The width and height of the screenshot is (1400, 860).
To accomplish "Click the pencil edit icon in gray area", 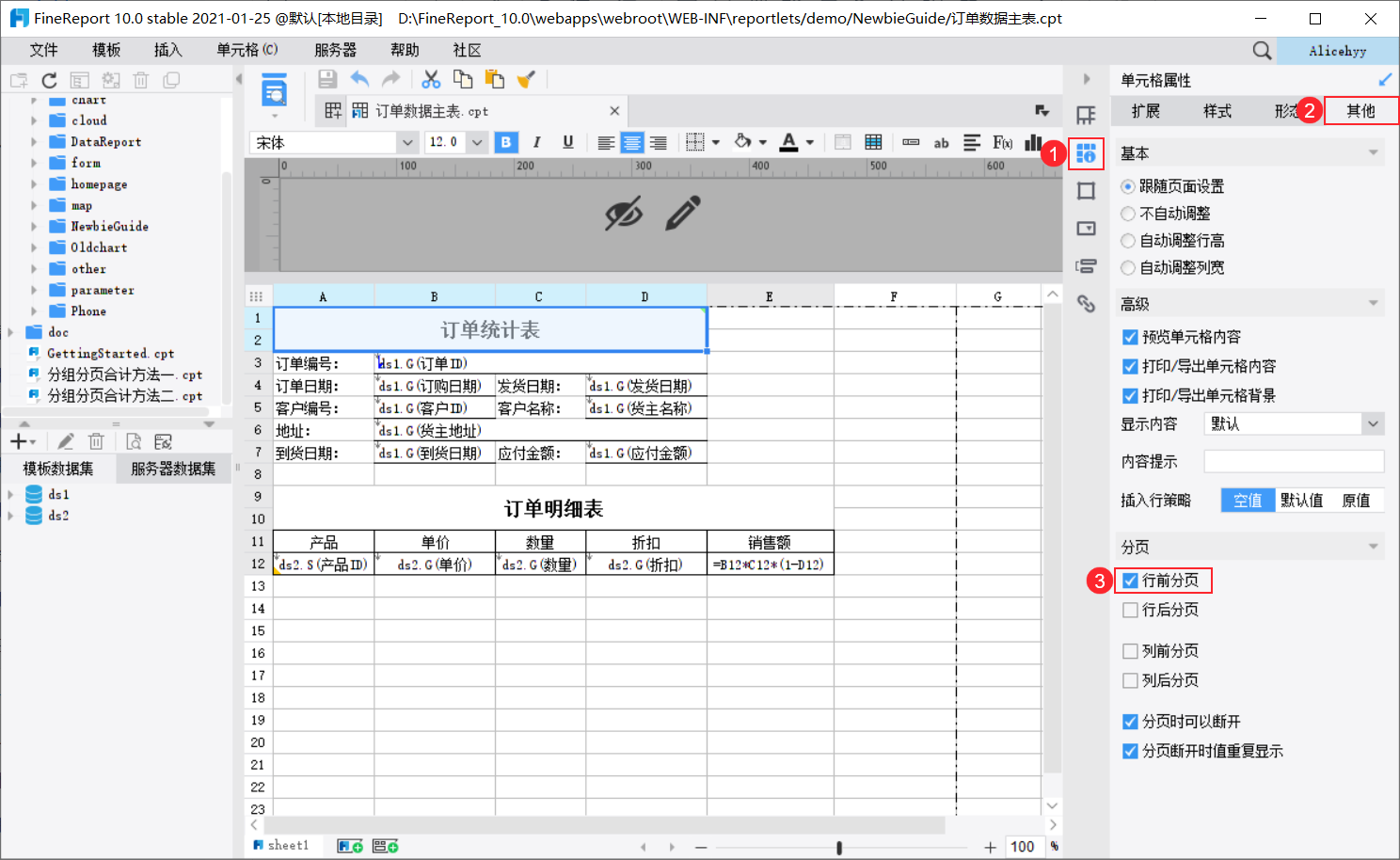I will (x=683, y=213).
